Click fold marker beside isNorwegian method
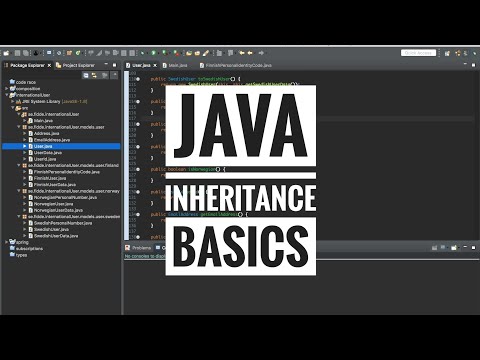480x360 pixels. pos(138,169)
